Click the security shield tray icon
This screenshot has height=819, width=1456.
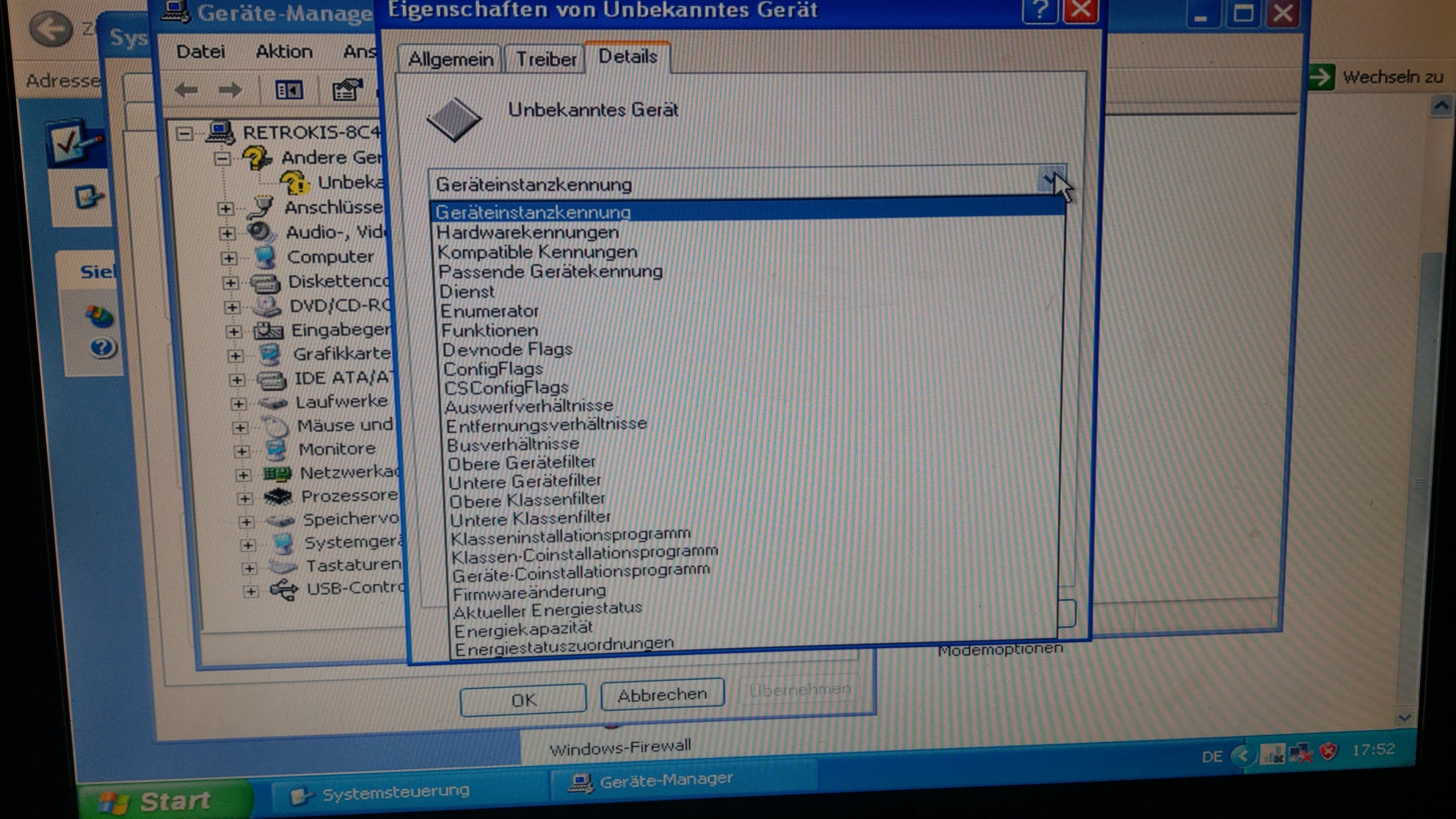(1328, 752)
